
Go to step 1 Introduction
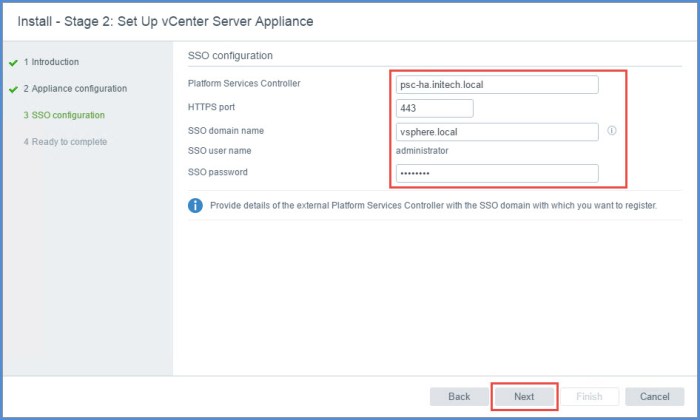tap(51, 62)
